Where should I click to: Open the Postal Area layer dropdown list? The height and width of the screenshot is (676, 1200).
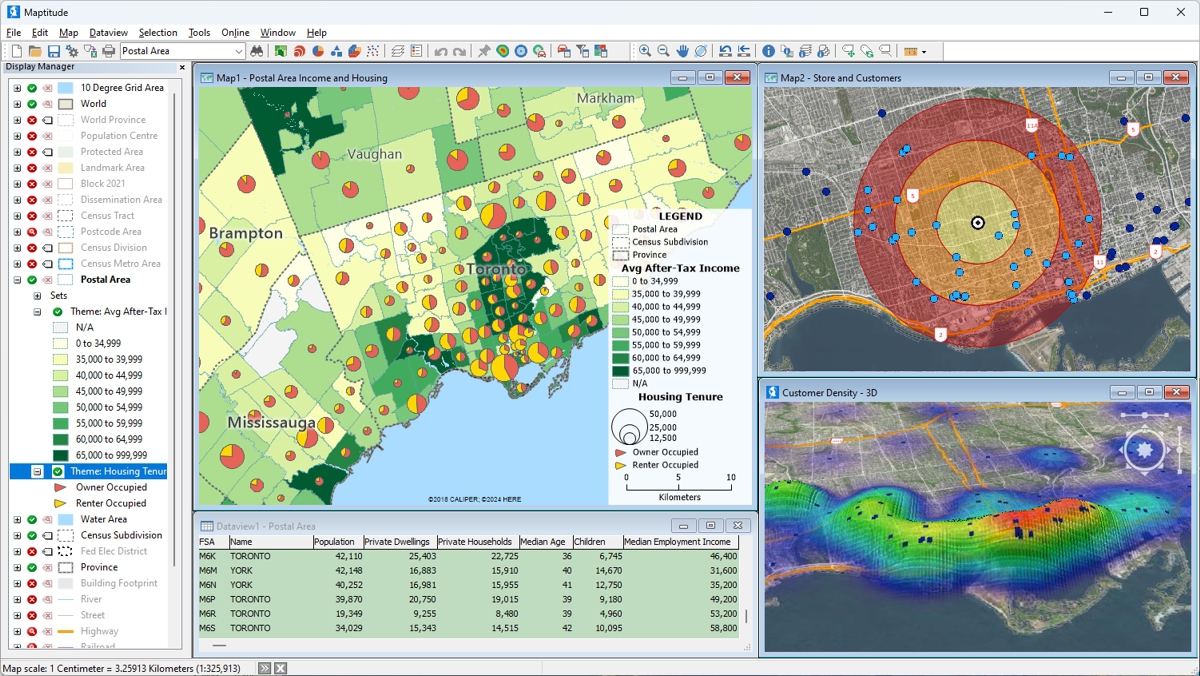point(239,50)
